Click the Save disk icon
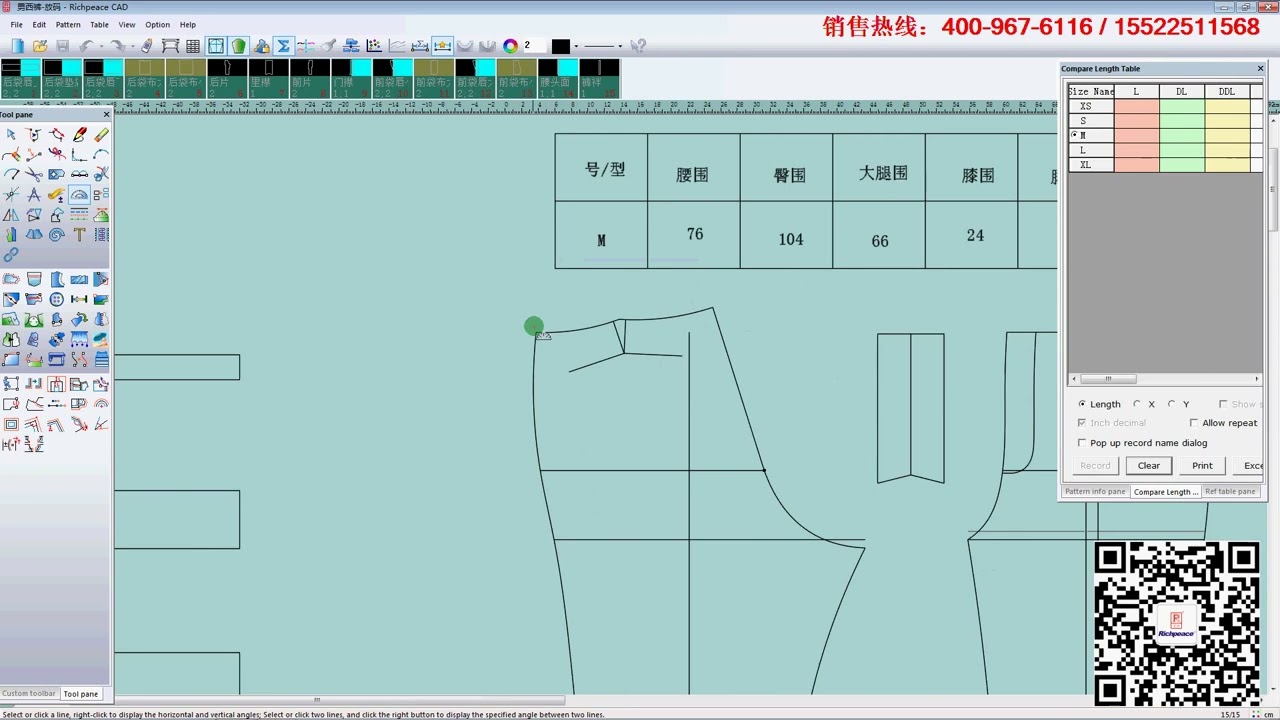Image resolution: width=1280 pixels, height=720 pixels. point(62,46)
